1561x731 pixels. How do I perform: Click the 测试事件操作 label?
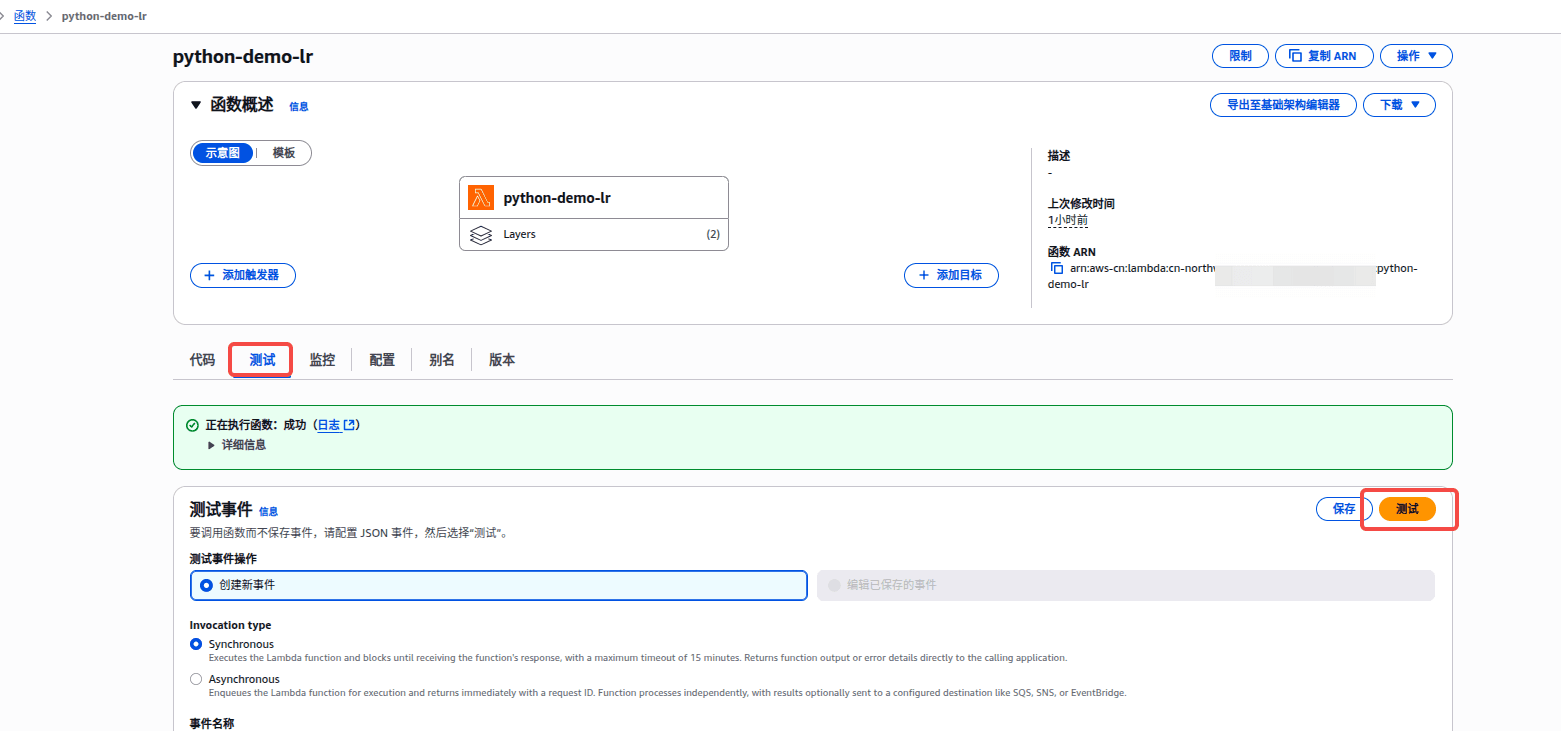coord(223,559)
